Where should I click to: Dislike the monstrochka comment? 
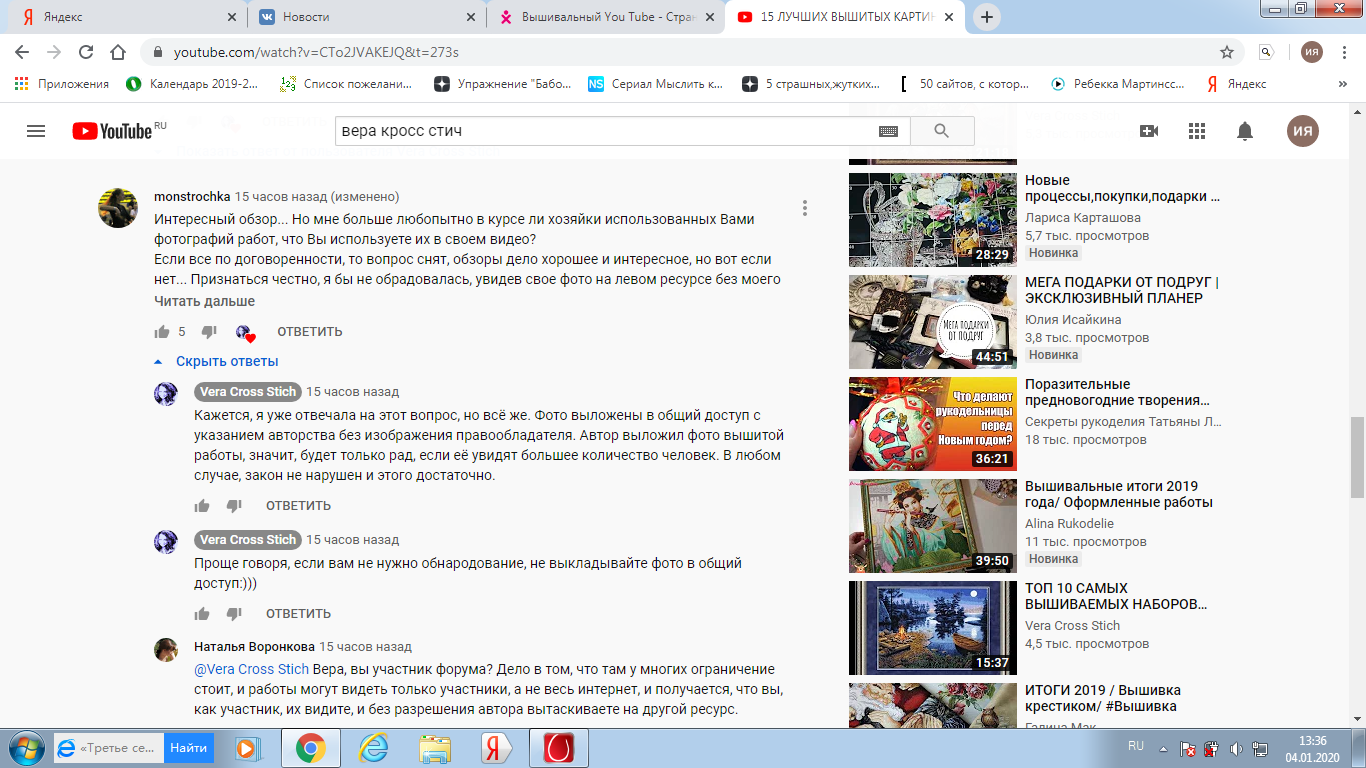click(x=209, y=332)
